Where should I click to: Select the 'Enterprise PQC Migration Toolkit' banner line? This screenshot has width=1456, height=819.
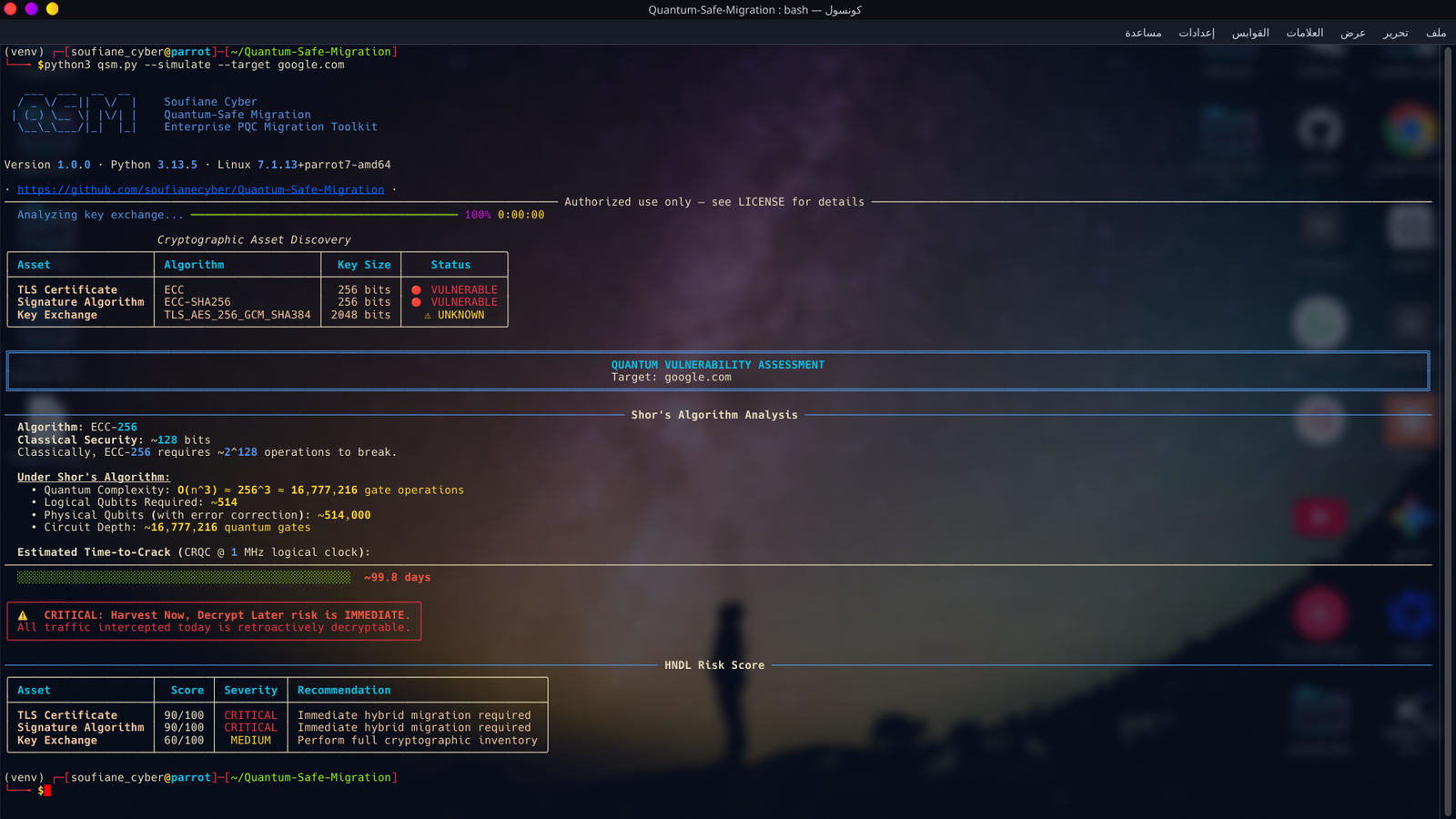point(270,127)
